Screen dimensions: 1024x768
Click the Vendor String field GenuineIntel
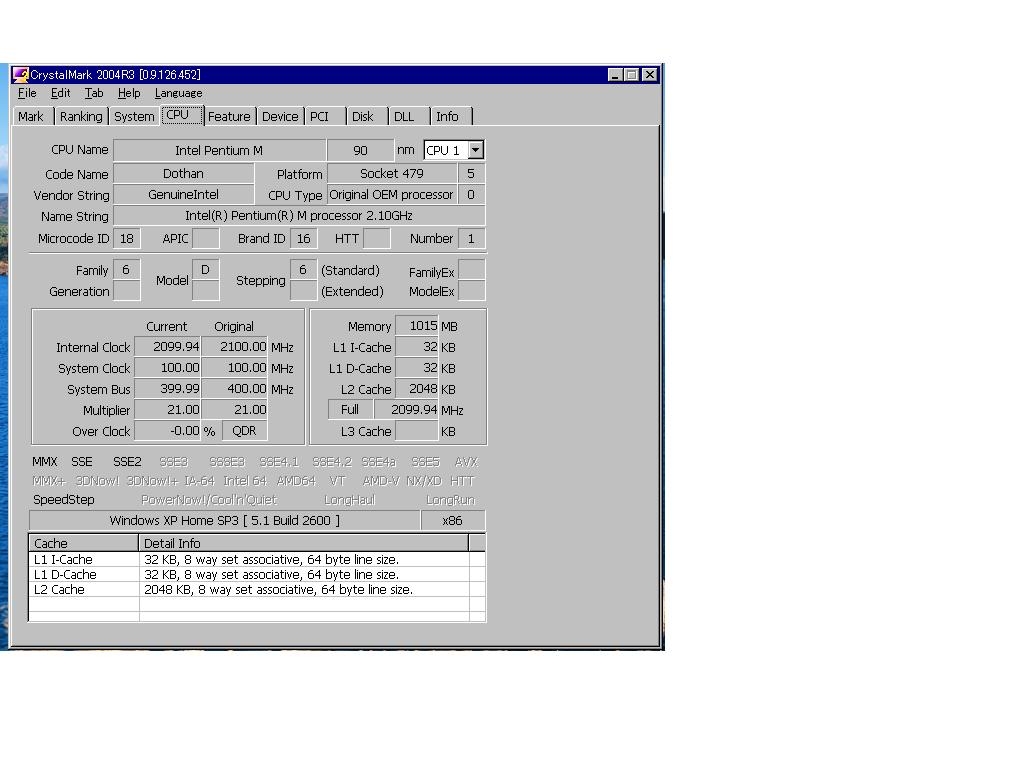click(184, 195)
